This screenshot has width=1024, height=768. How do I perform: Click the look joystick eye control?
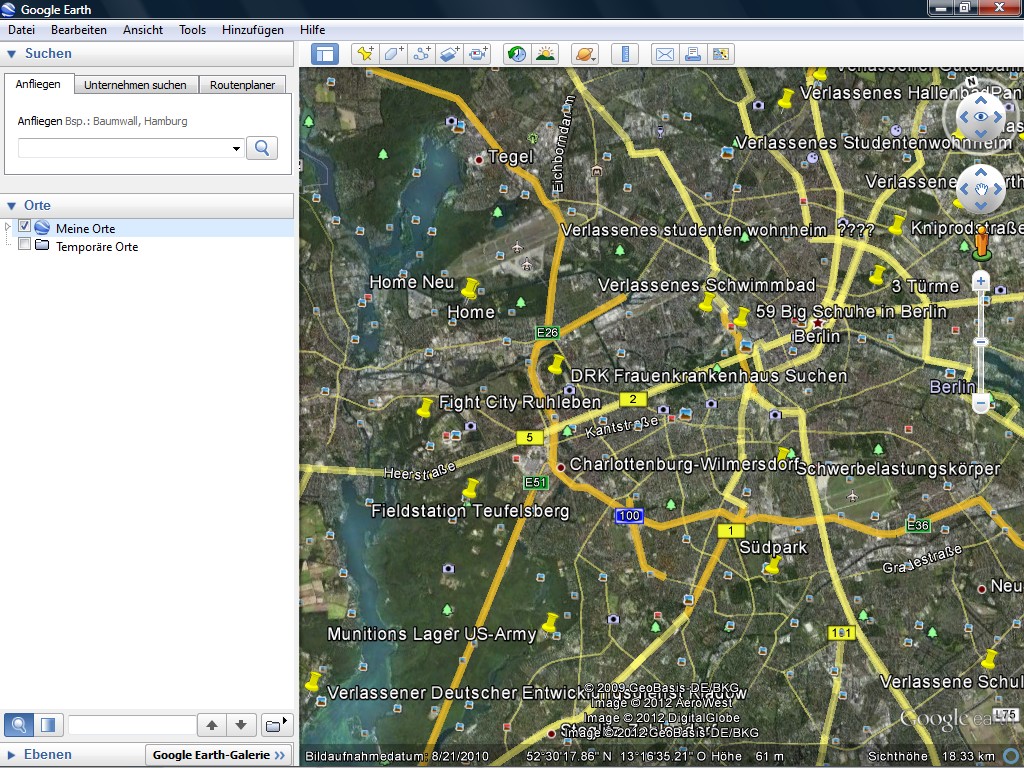click(980, 117)
